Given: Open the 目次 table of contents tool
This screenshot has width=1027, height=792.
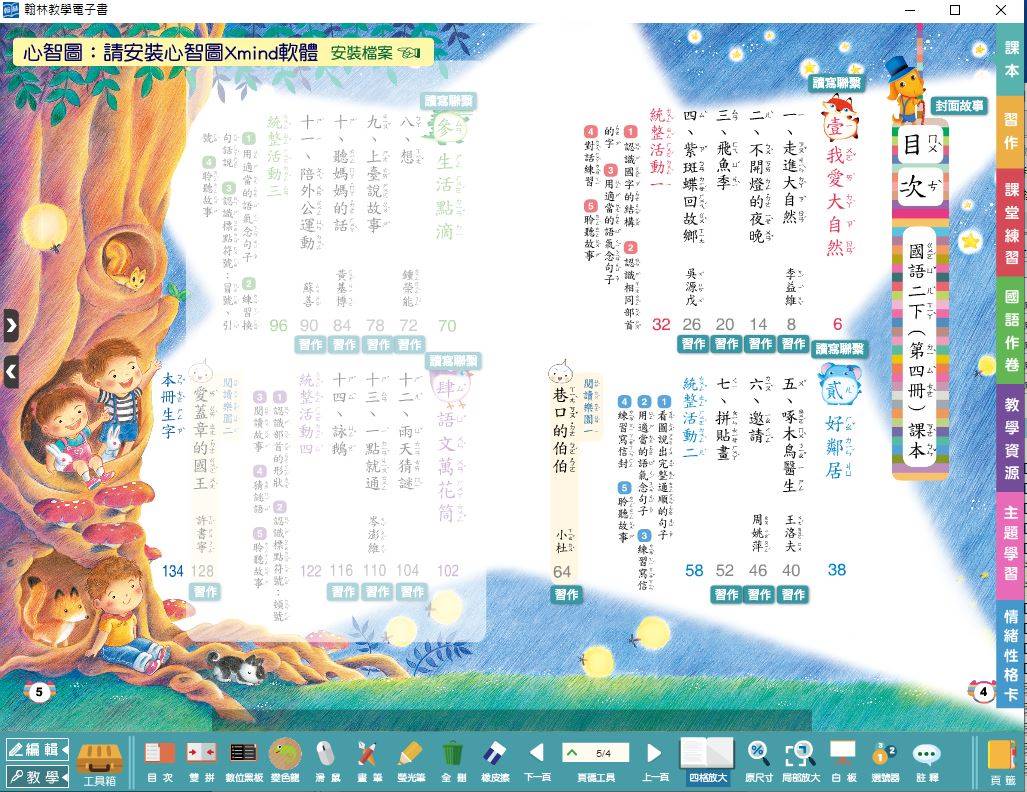Looking at the screenshot, I should [x=160, y=762].
